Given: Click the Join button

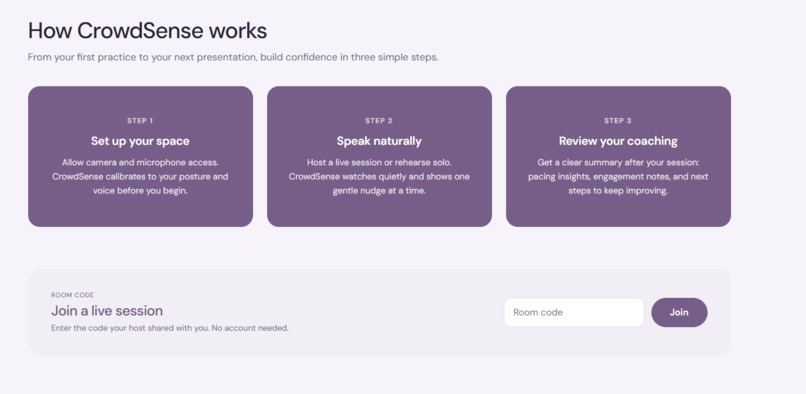Looking at the screenshot, I should pyautogui.click(x=679, y=312).
